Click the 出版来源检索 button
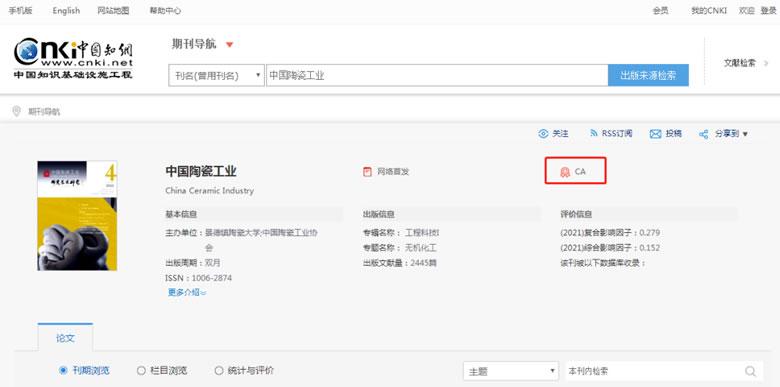The image size is (780, 387). (x=648, y=75)
